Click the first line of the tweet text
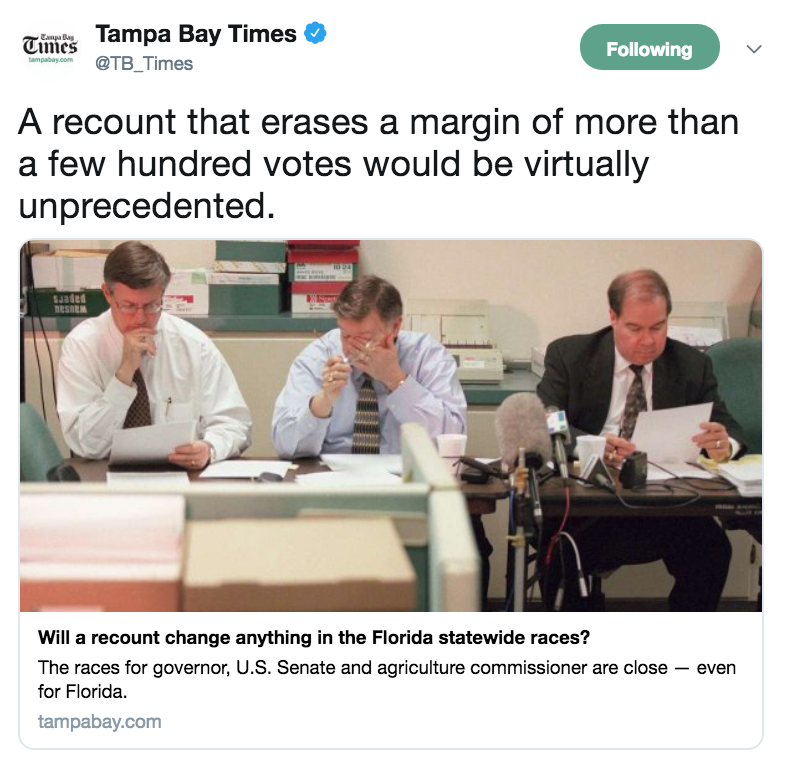Viewport: 786px width, 774px height. (378, 122)
